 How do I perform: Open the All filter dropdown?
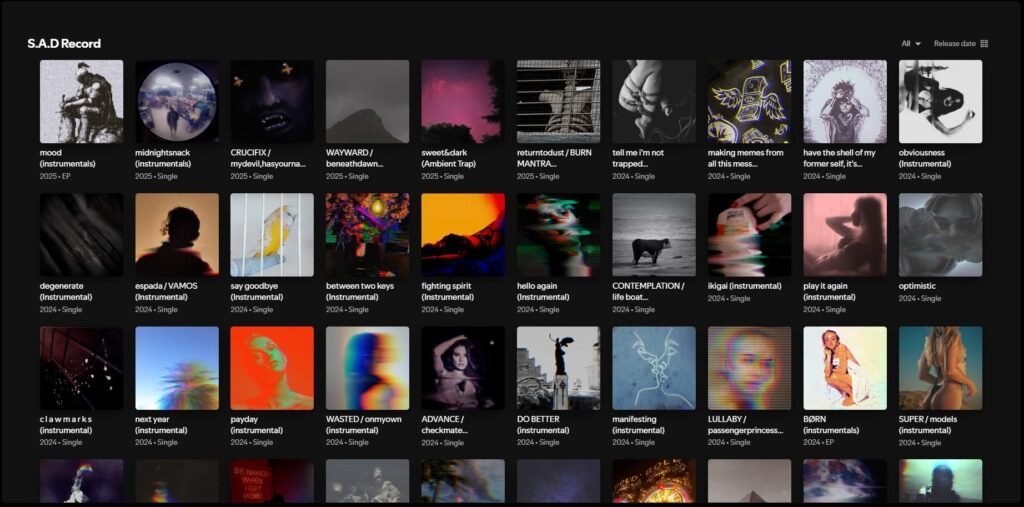click(x=910, y=44)
